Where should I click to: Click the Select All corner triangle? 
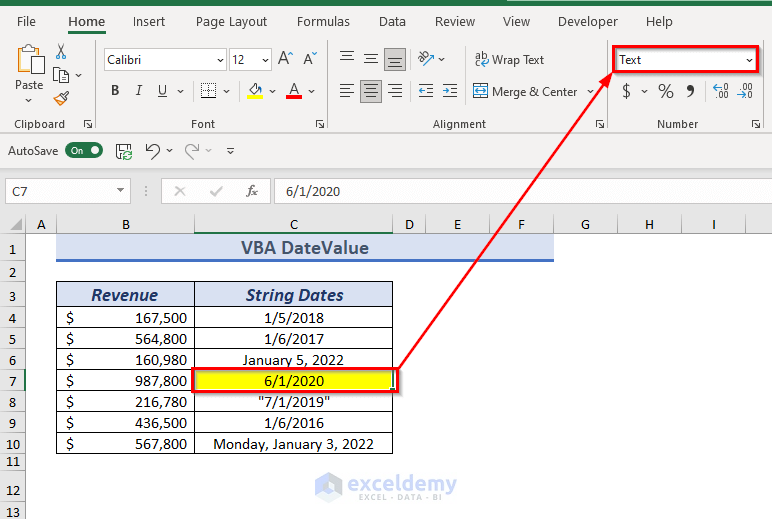click(16, 225)
